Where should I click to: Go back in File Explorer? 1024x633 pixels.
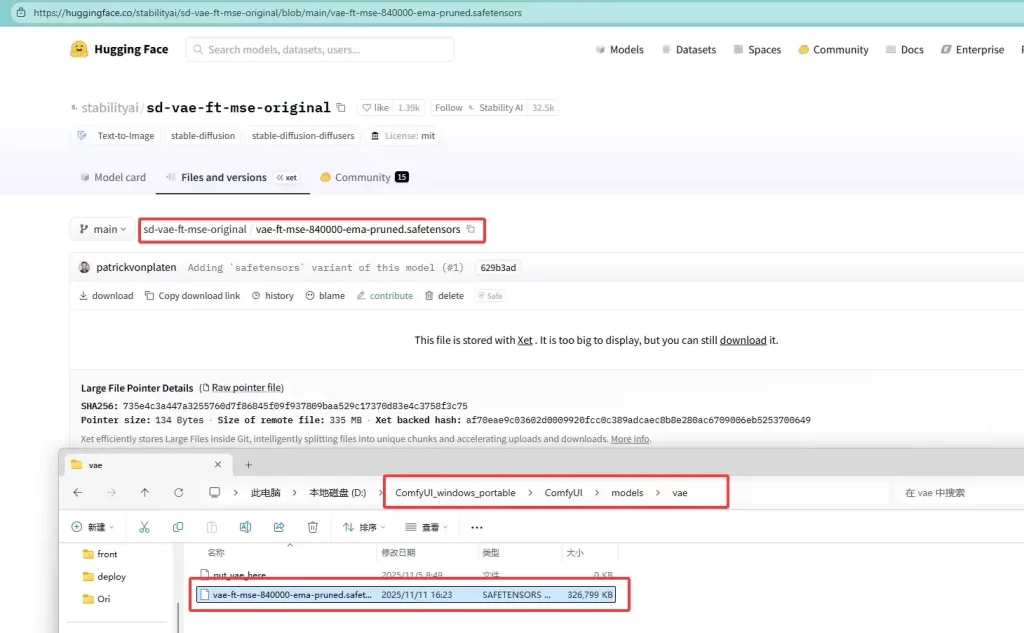pos(78,493)
